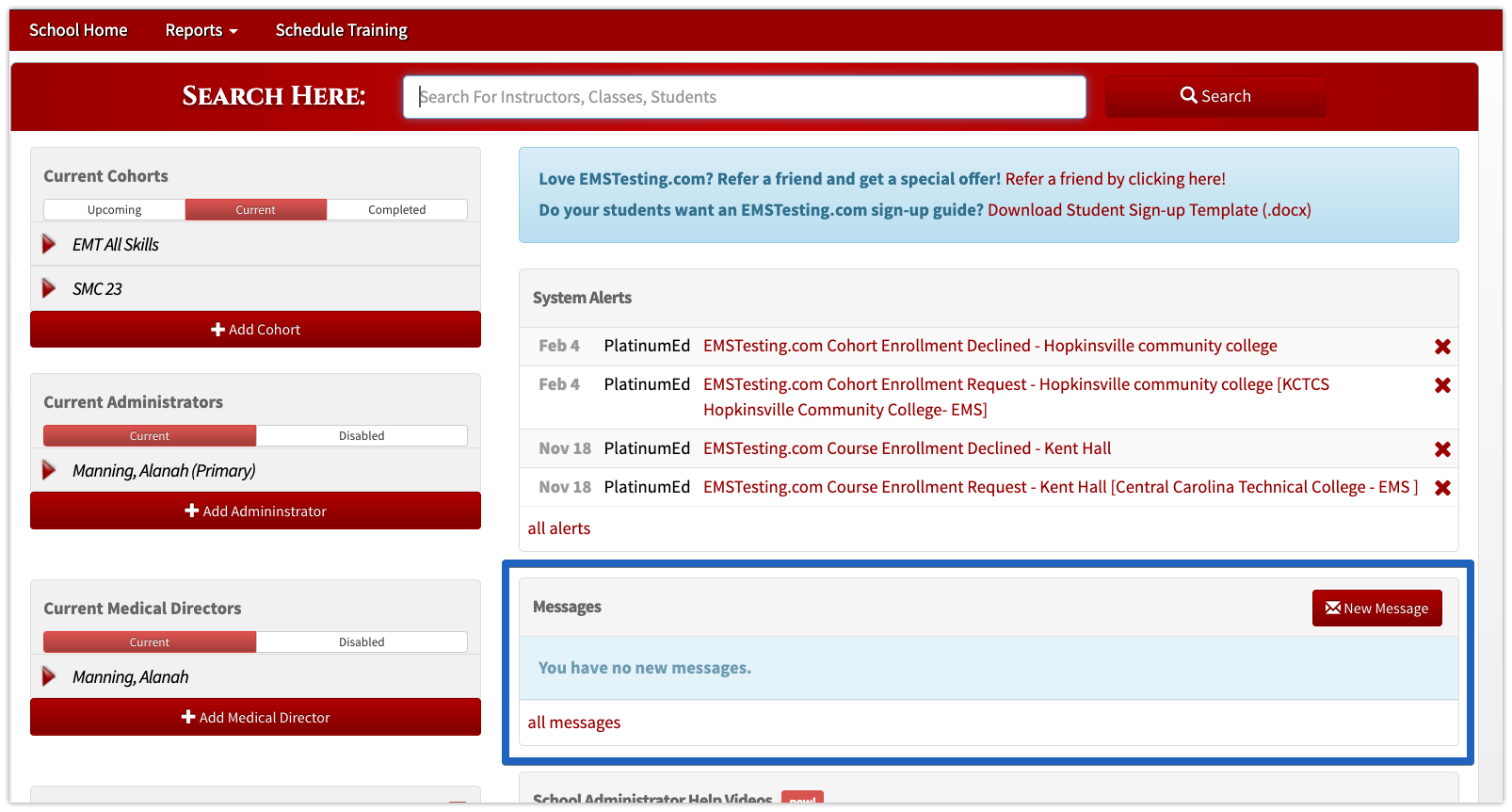Open the SMC 23 cohort
1512x812 pixels.
[x=97, y=289]
